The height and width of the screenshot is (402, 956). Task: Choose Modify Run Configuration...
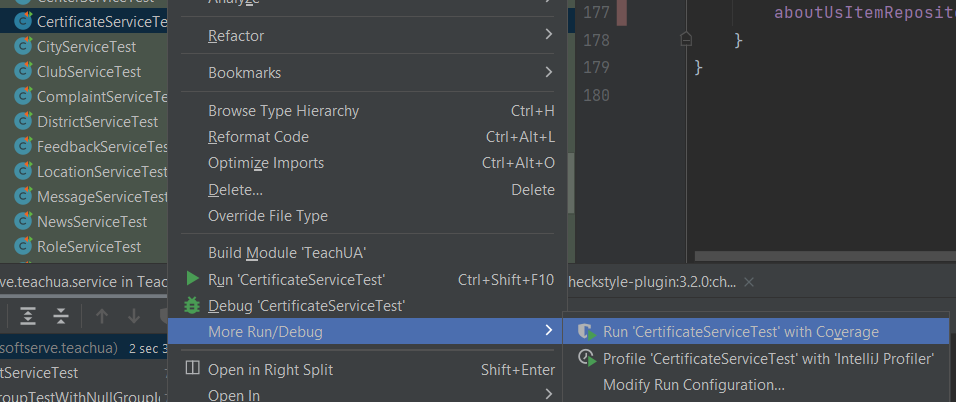click(756, 384)
